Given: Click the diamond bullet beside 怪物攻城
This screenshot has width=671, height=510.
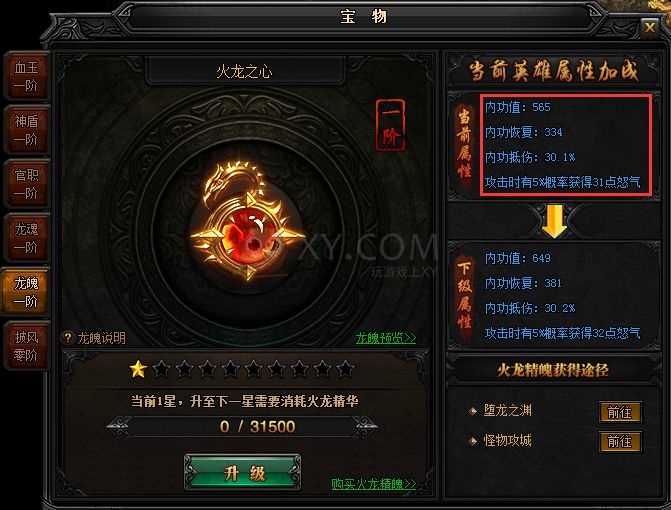Looking at the screenshot, I should tap(473, 441).
